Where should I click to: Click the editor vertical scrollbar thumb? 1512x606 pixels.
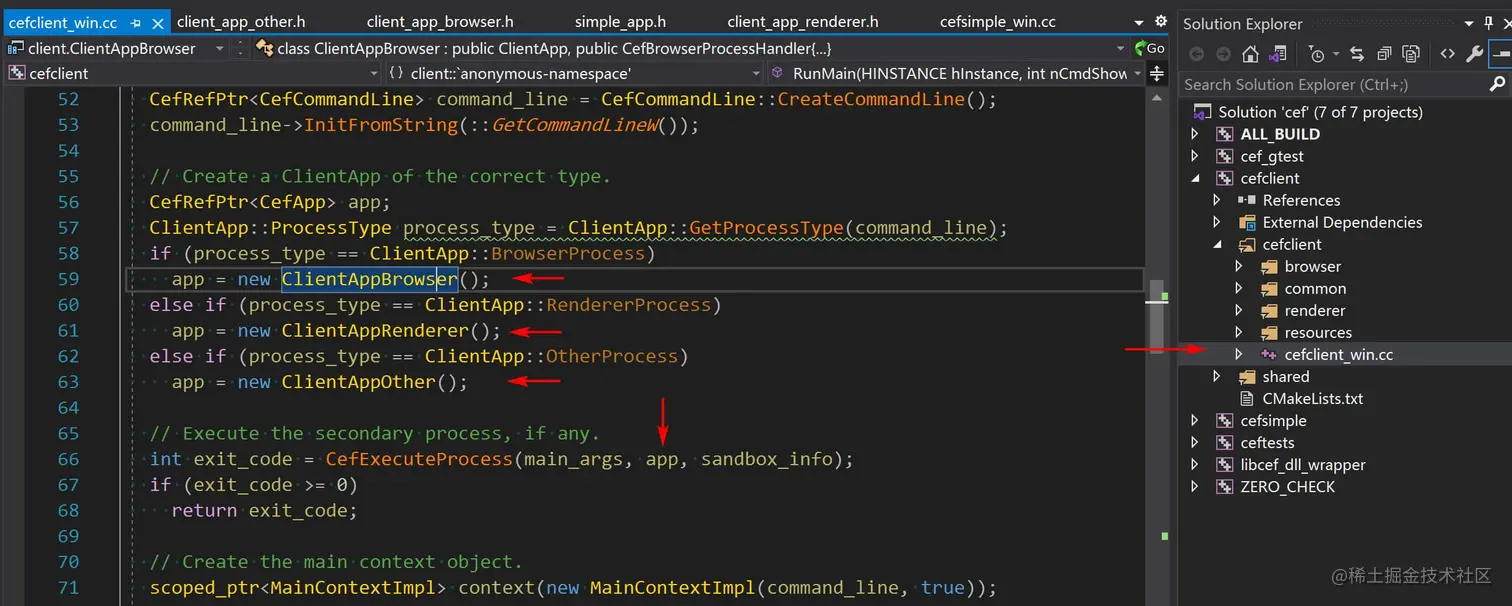click(1158, 315)
